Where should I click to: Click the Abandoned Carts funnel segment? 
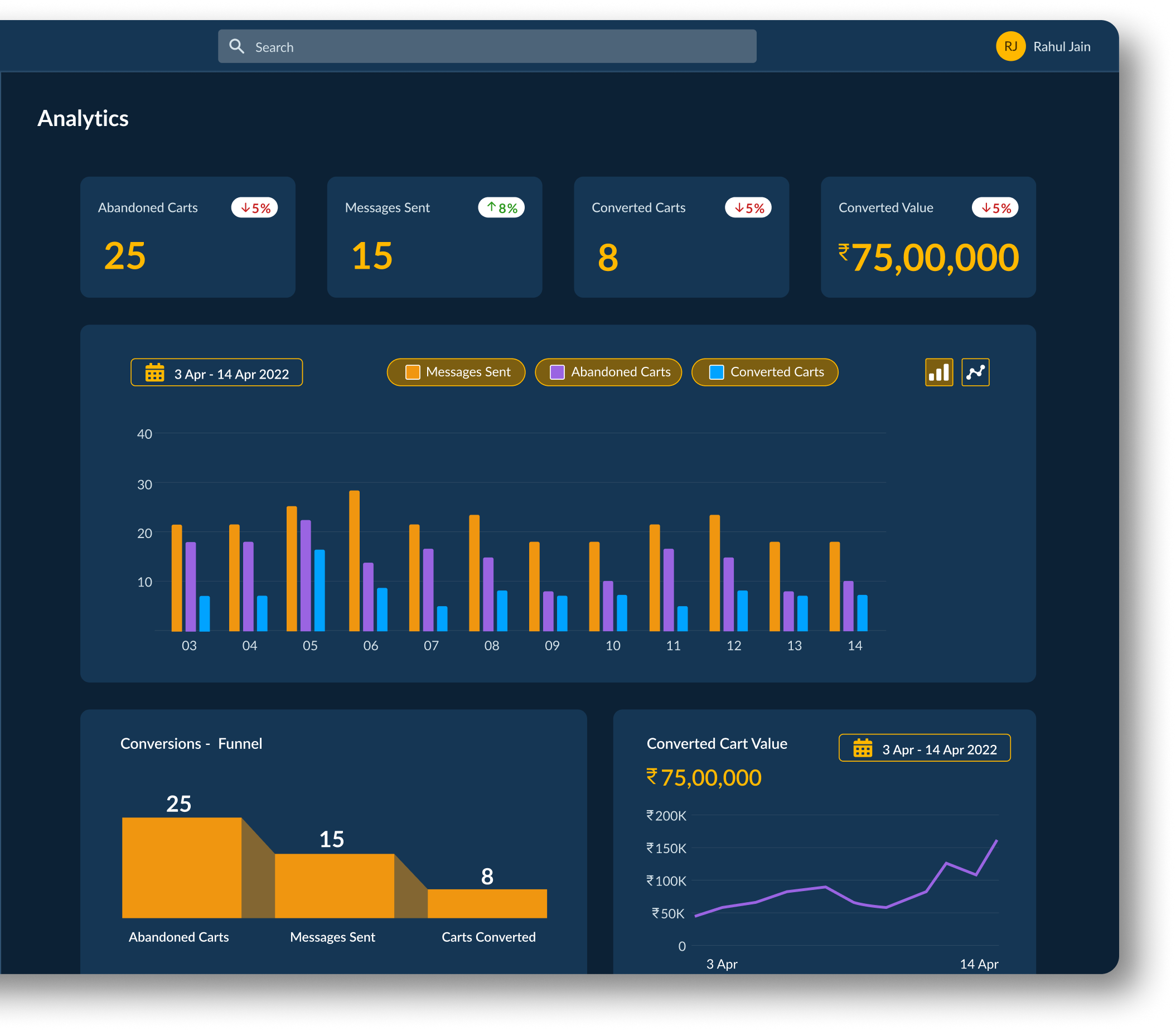pyautogui.click(x=182, y=867)
